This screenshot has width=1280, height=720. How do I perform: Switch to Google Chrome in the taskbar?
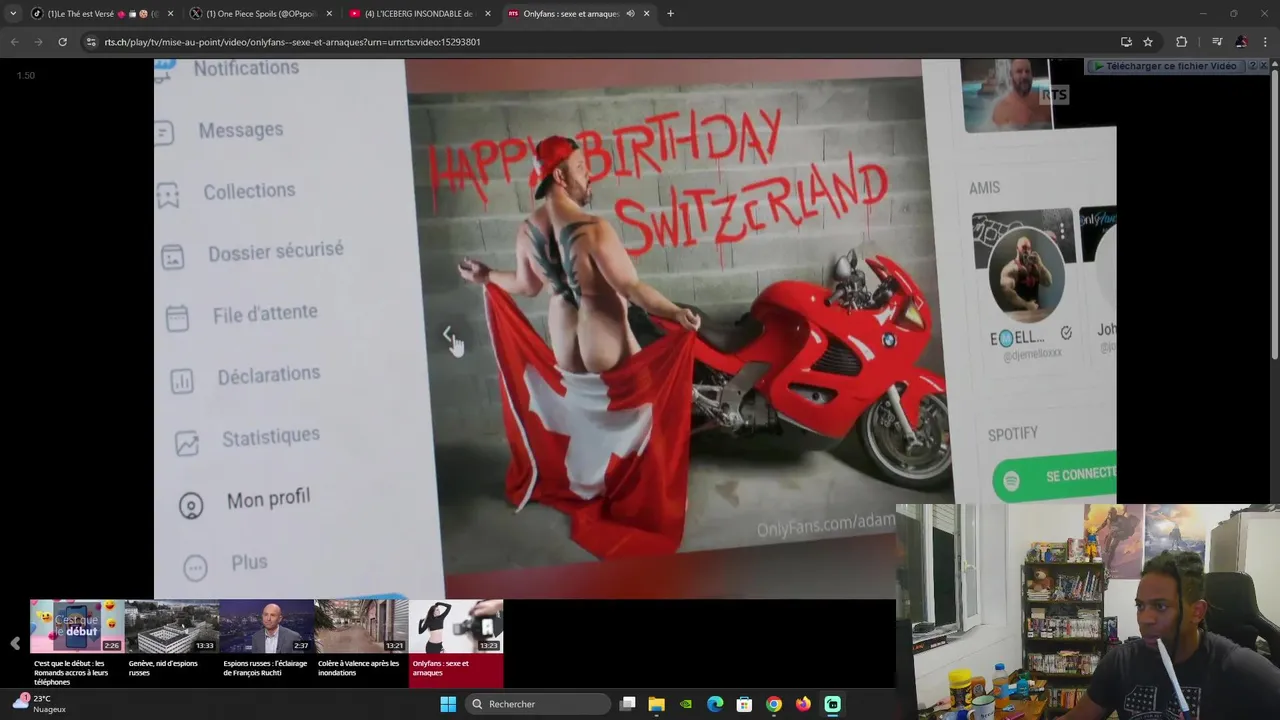point(773,704)
